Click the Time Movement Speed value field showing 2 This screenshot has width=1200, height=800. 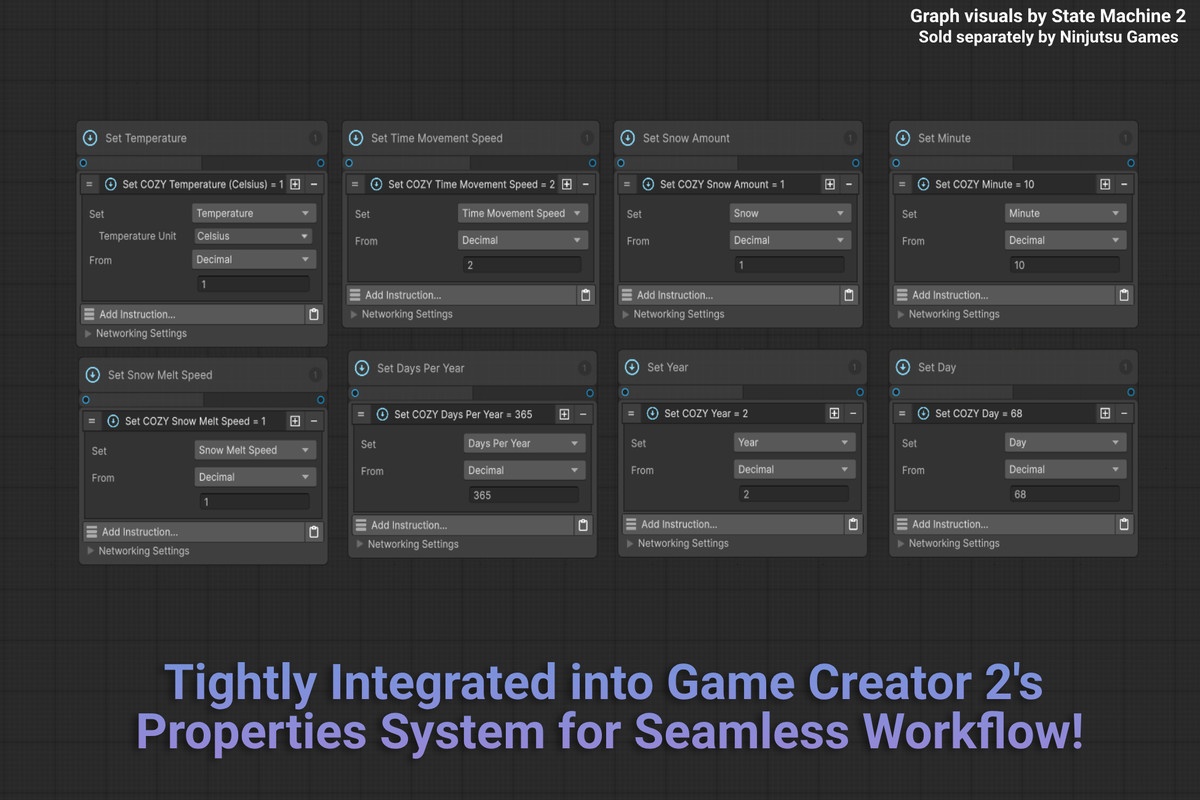click(x=522, y=265)
